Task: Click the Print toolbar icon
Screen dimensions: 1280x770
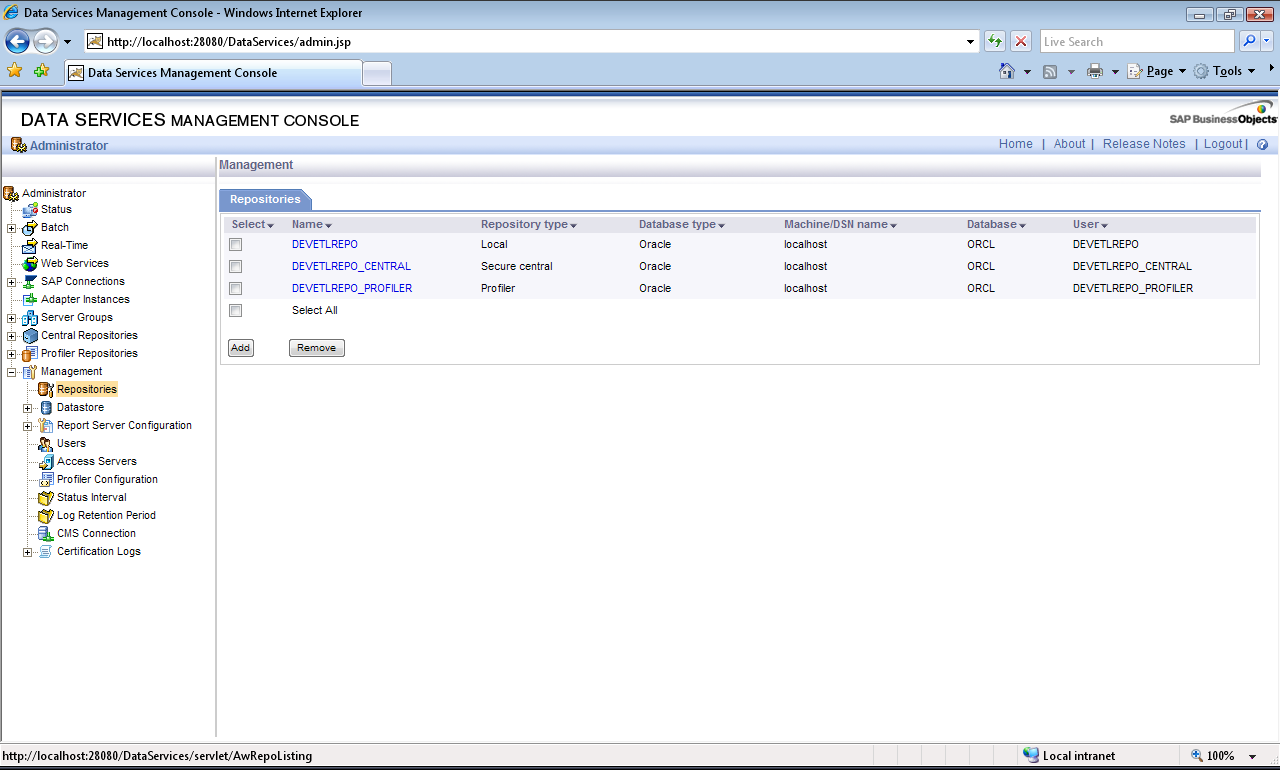Action: (1095, 71)
